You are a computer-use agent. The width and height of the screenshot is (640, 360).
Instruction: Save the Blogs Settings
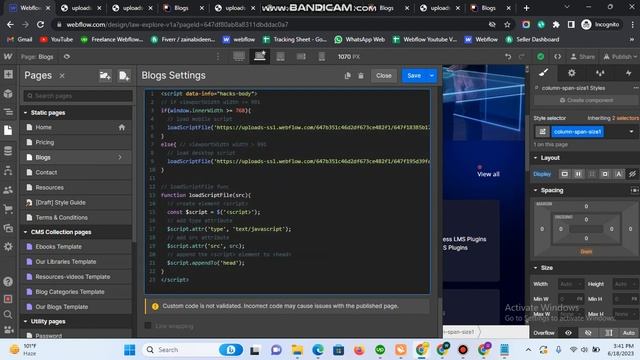tap(414, 76)
